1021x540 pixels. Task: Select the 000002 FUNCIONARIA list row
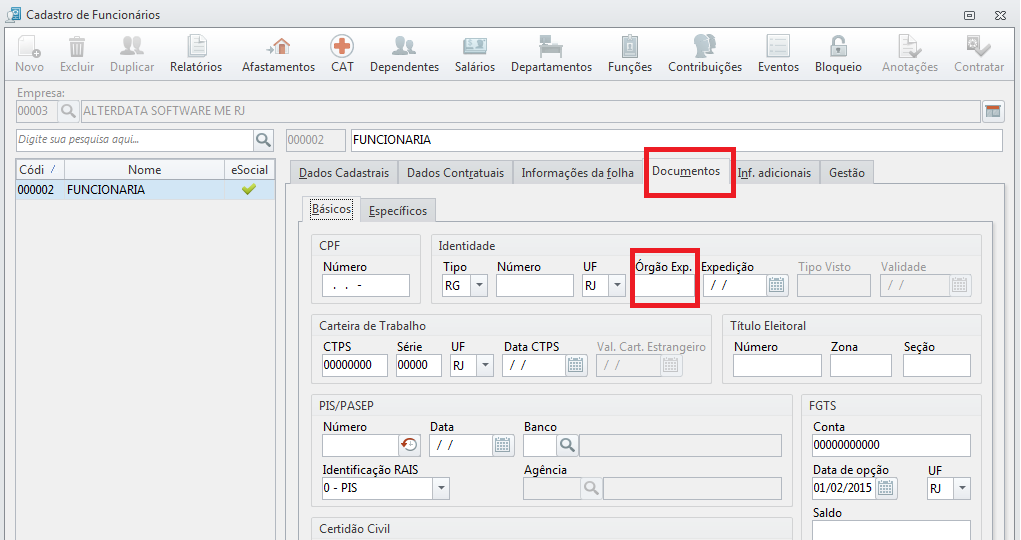coord(145,190)
